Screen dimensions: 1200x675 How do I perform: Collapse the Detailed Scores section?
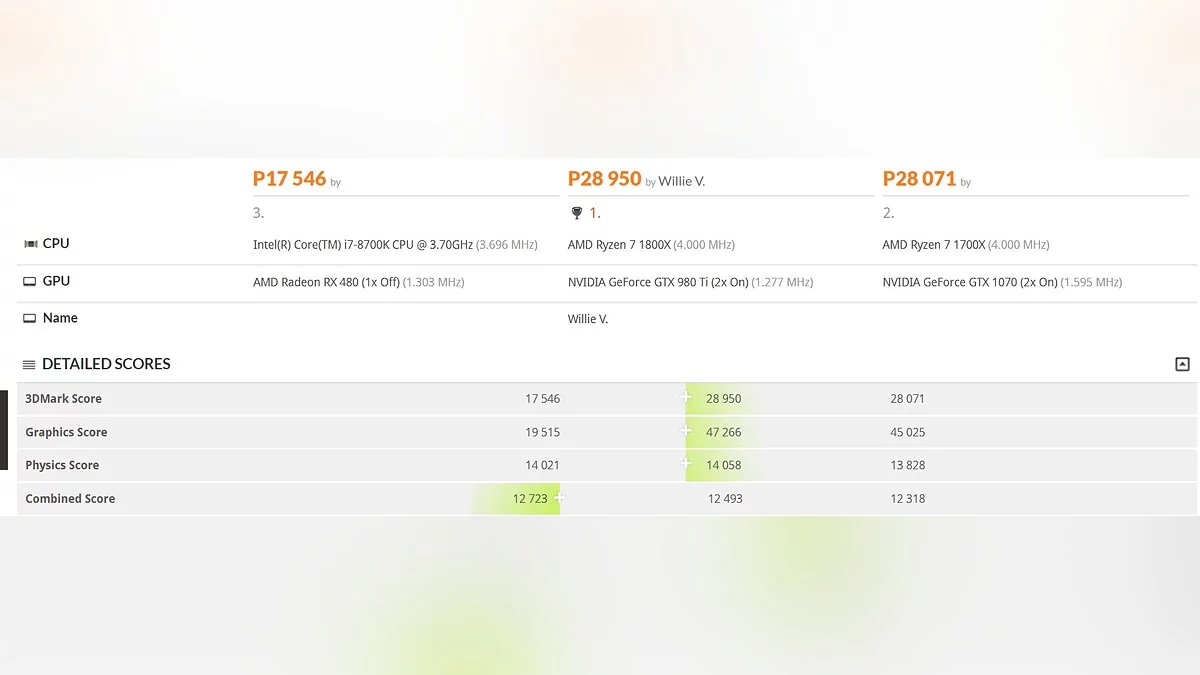pyautogui.click(x=1182, y=364)
